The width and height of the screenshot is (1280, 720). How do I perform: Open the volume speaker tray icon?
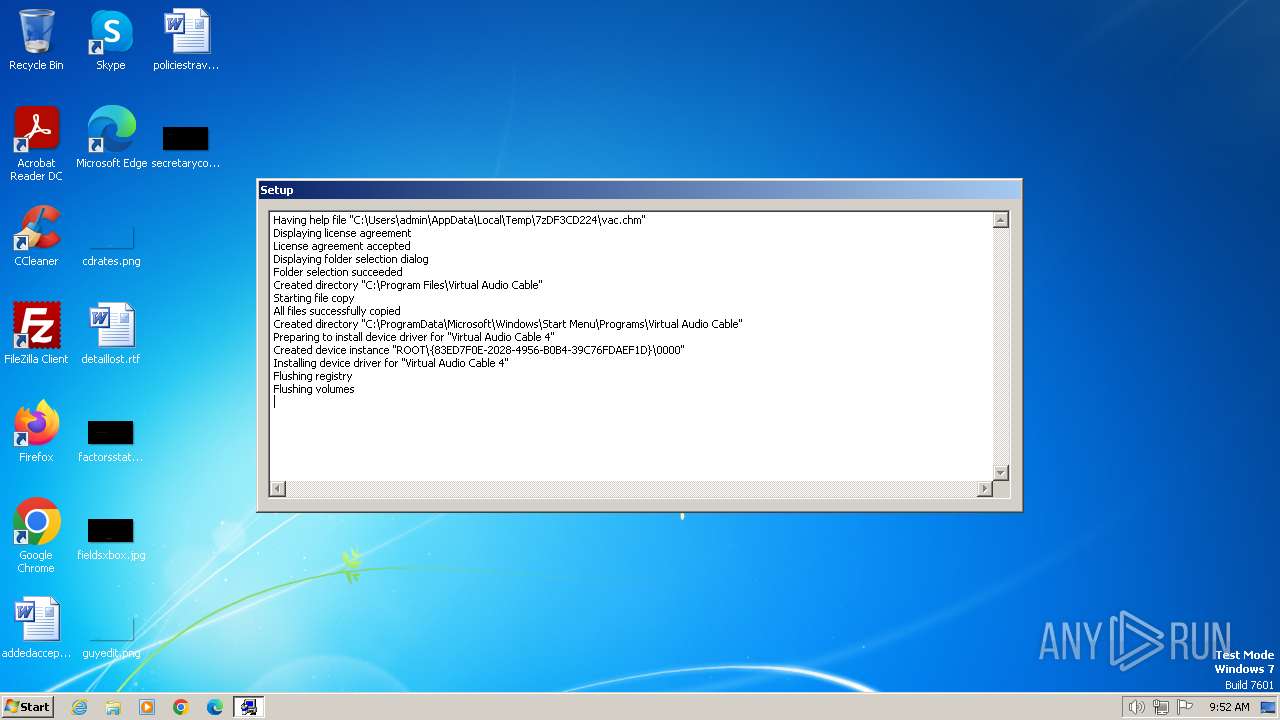point(1136,707)
